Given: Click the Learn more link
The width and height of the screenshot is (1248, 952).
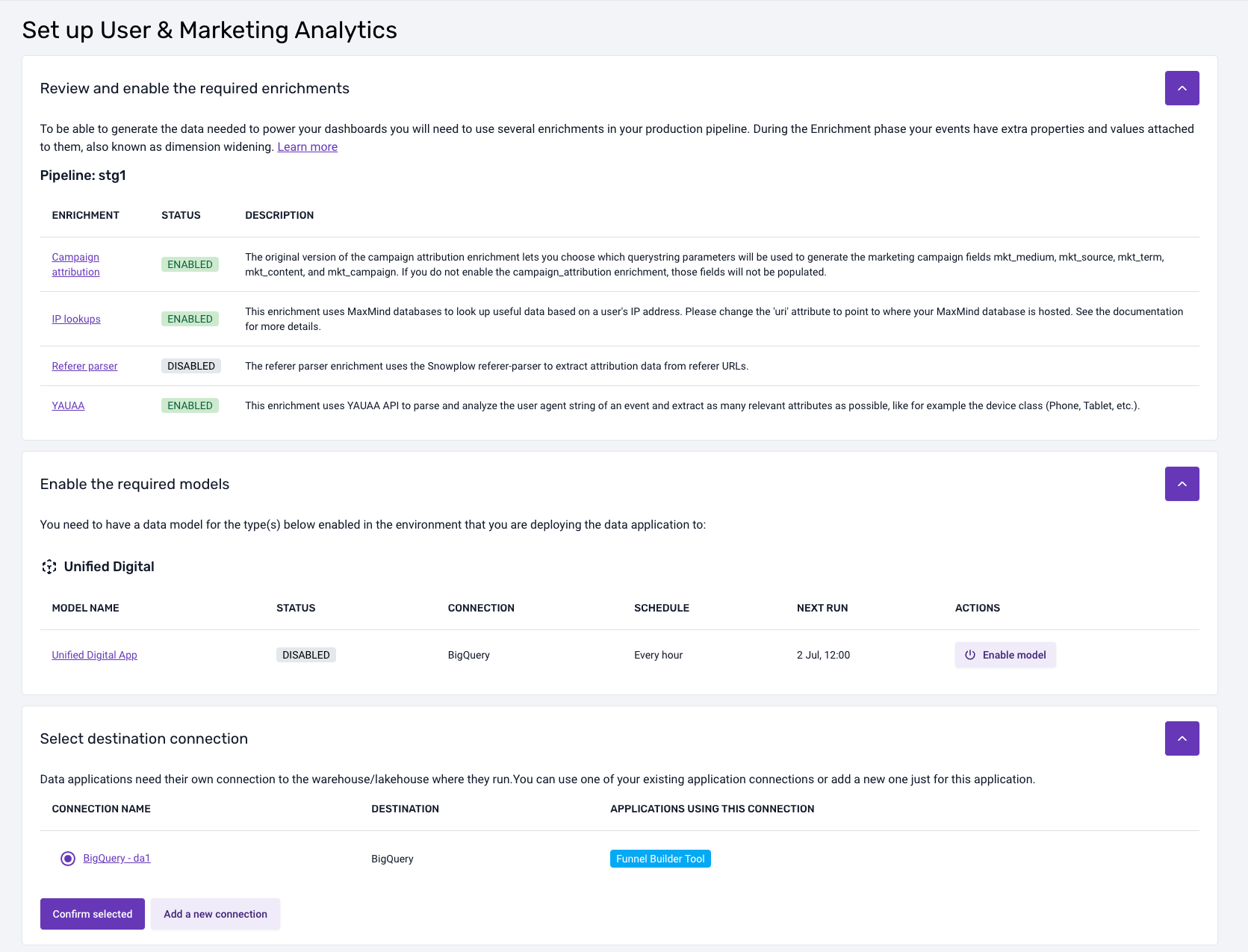Looking at the screenshot, I should (307, 147).
